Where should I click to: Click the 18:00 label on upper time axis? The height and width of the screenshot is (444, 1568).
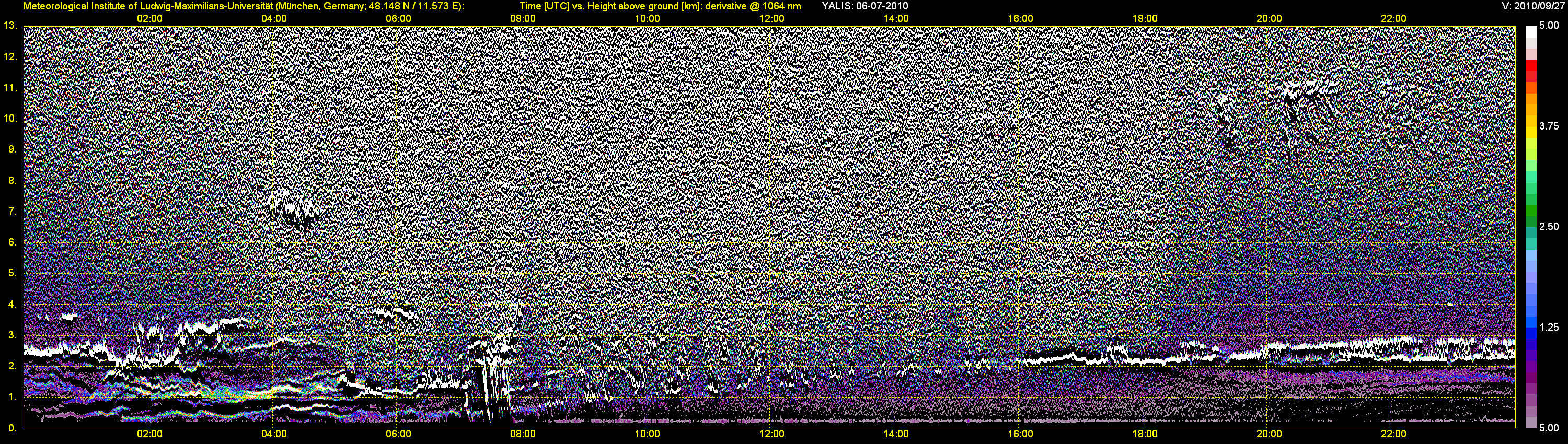[x=1144, y=19]
